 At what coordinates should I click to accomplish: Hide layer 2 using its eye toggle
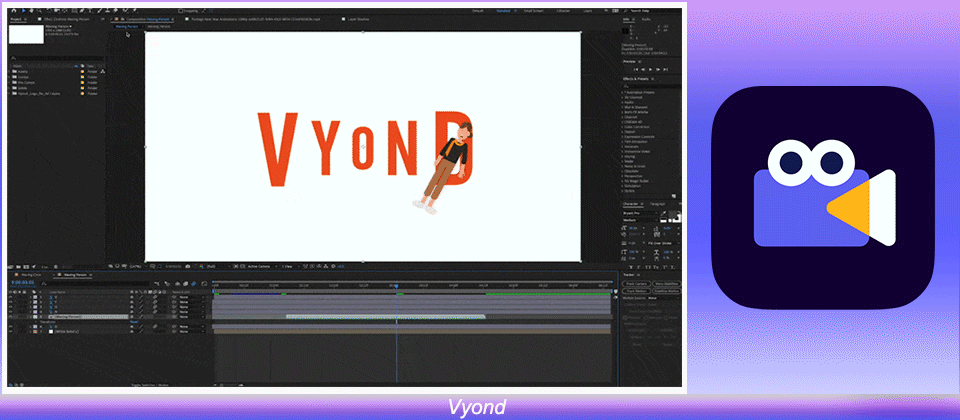[10, 302]
